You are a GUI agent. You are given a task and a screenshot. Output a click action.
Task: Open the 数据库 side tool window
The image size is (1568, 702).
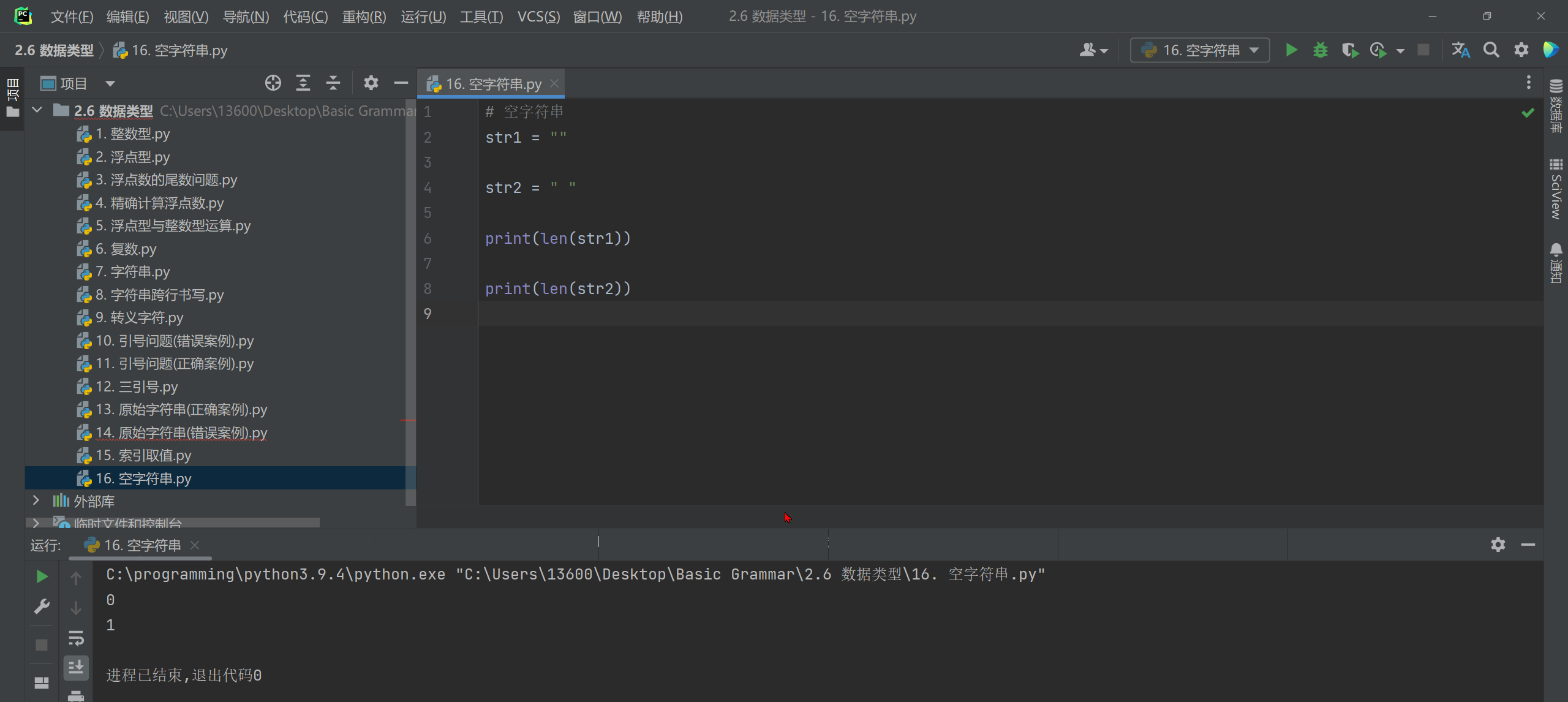click(x=1556, y=105)
